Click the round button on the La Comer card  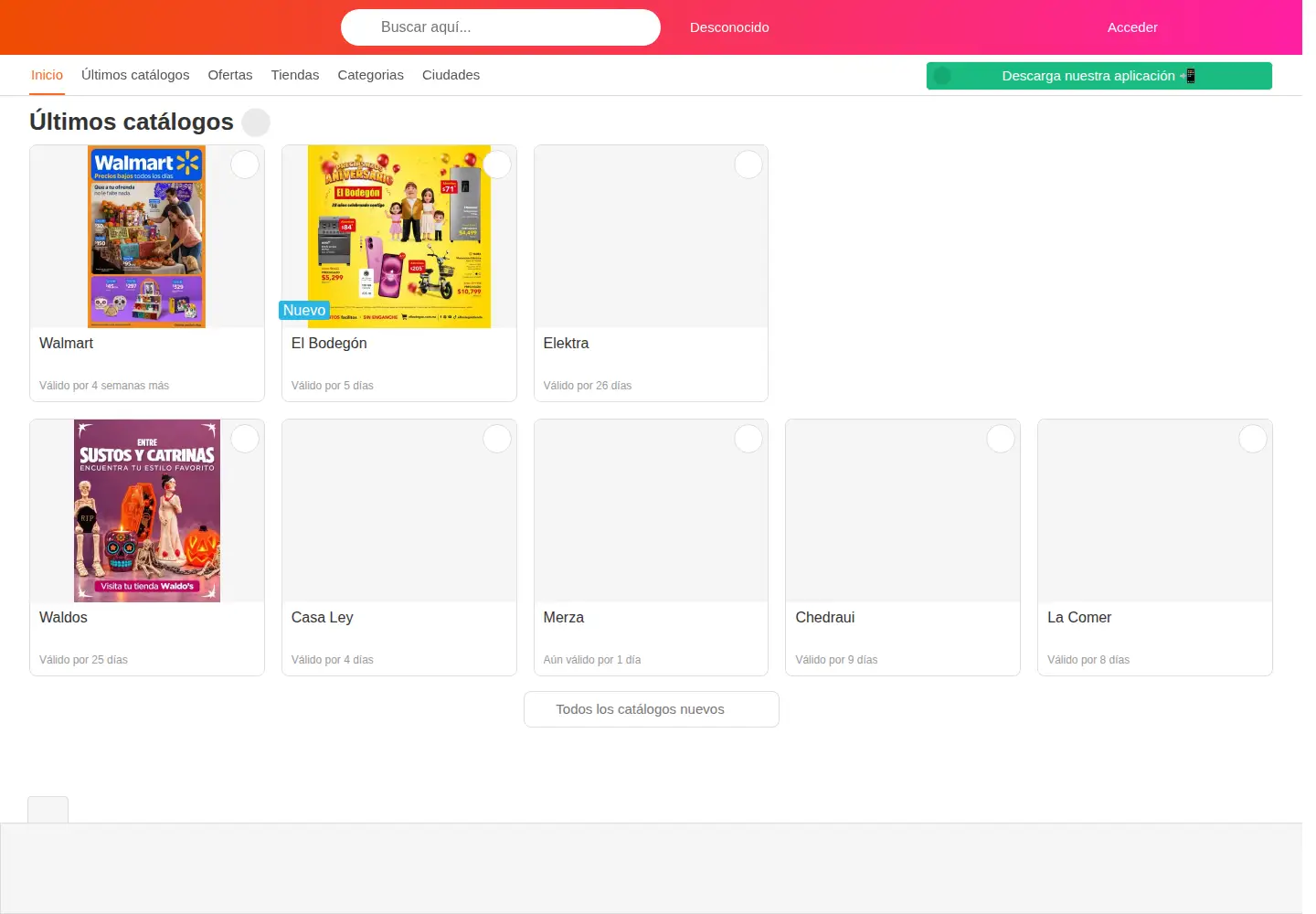(1253, 439)
